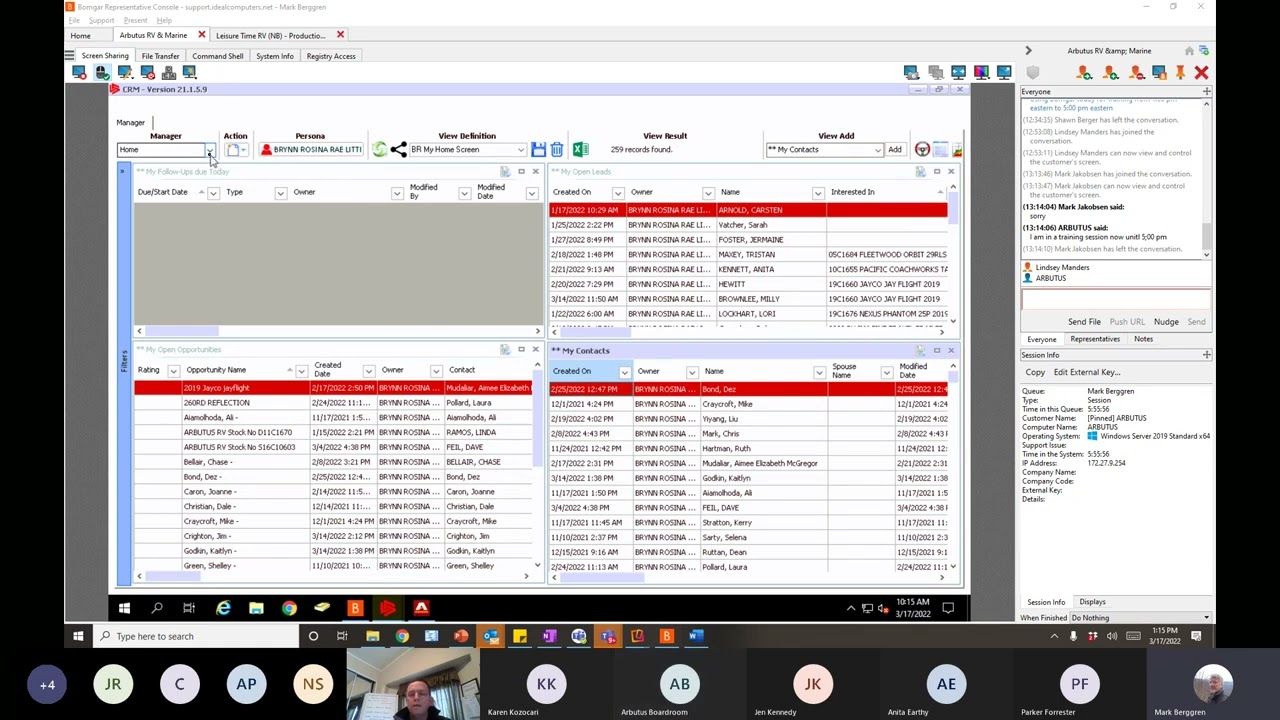Open the Type column filter dropdown
Screen dimensions: 1280x720
[x=280, y=192]
